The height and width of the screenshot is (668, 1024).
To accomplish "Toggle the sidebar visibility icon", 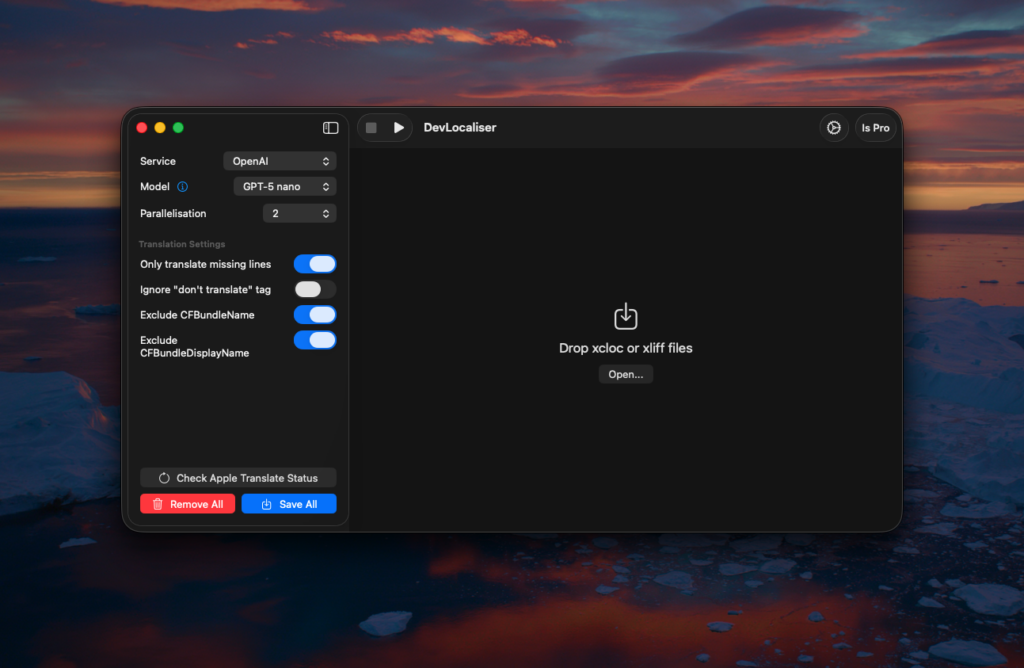I will coord(330,128).
